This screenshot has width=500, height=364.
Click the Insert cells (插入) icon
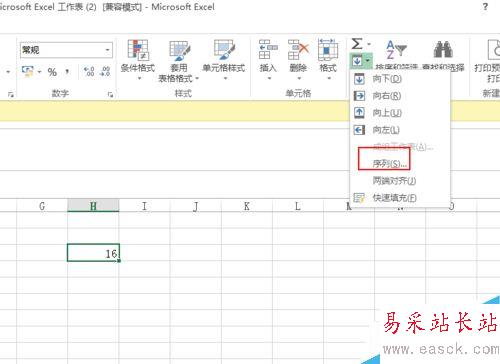pyautogui.click(x=268, y=50)
